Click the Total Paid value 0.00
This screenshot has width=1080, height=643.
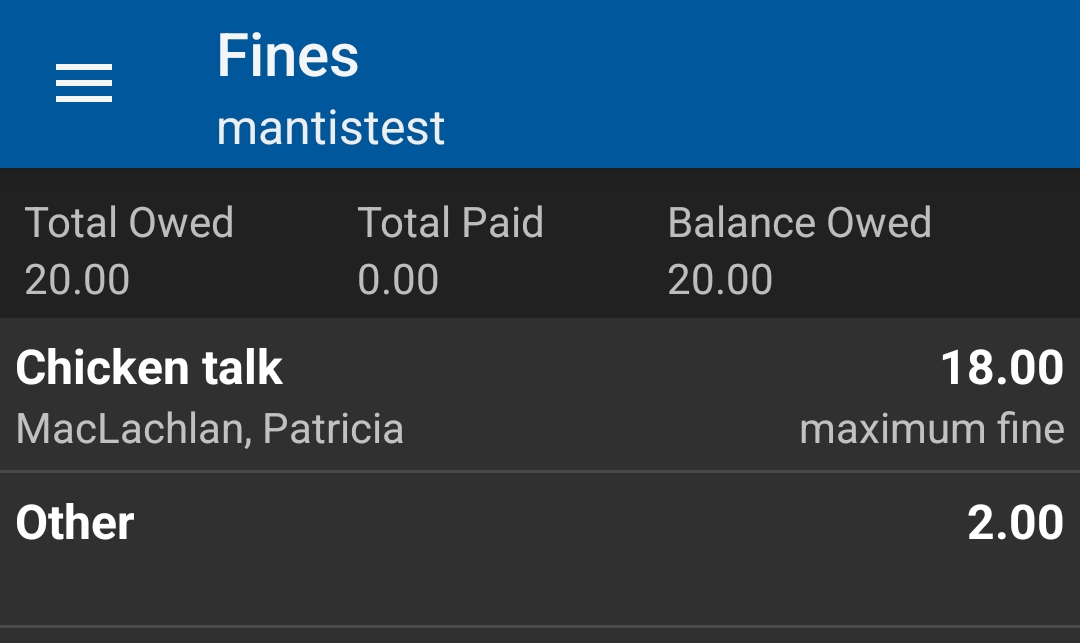[399, 281]
